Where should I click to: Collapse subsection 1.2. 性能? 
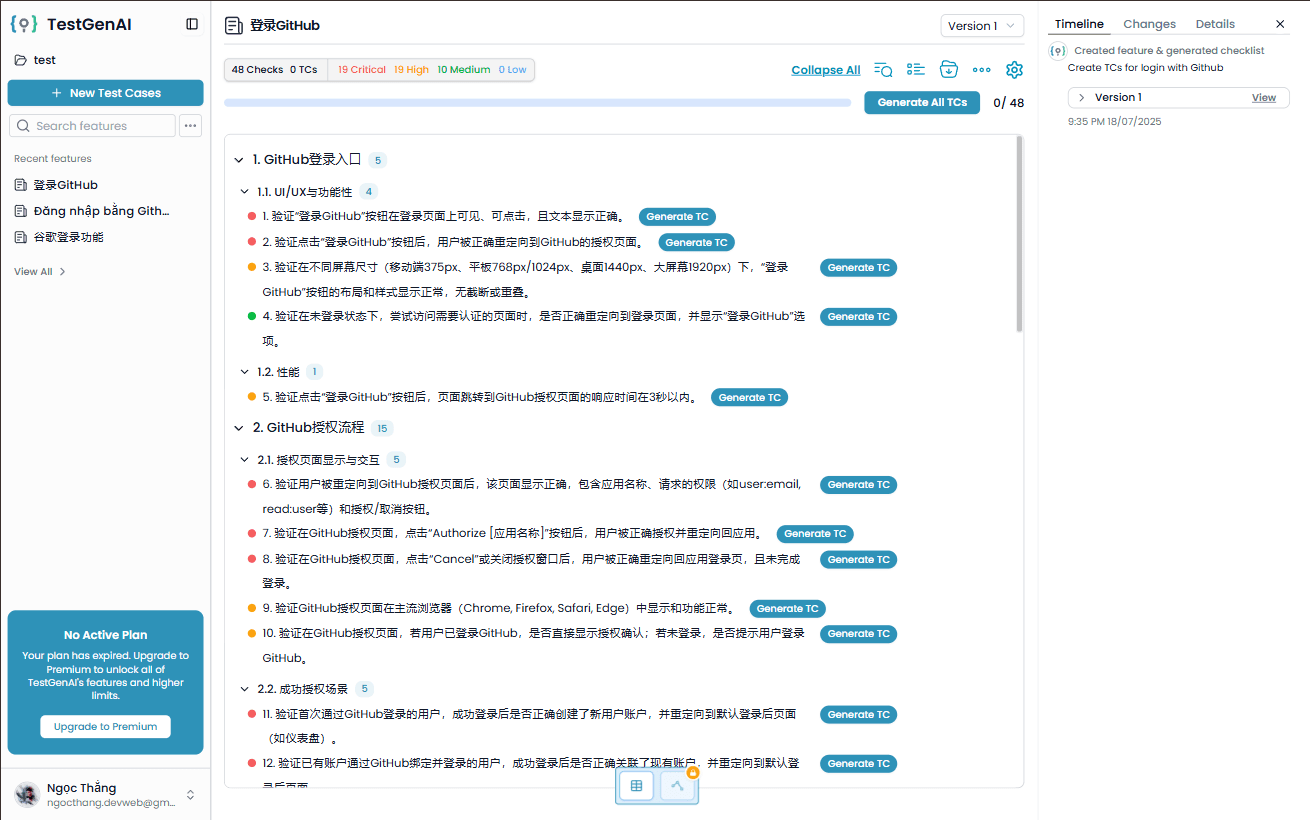click(x=245, y=372)
